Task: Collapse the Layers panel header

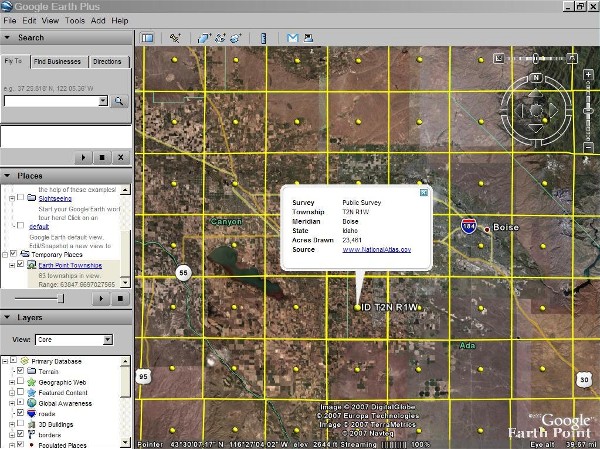Action: (8, 317)
